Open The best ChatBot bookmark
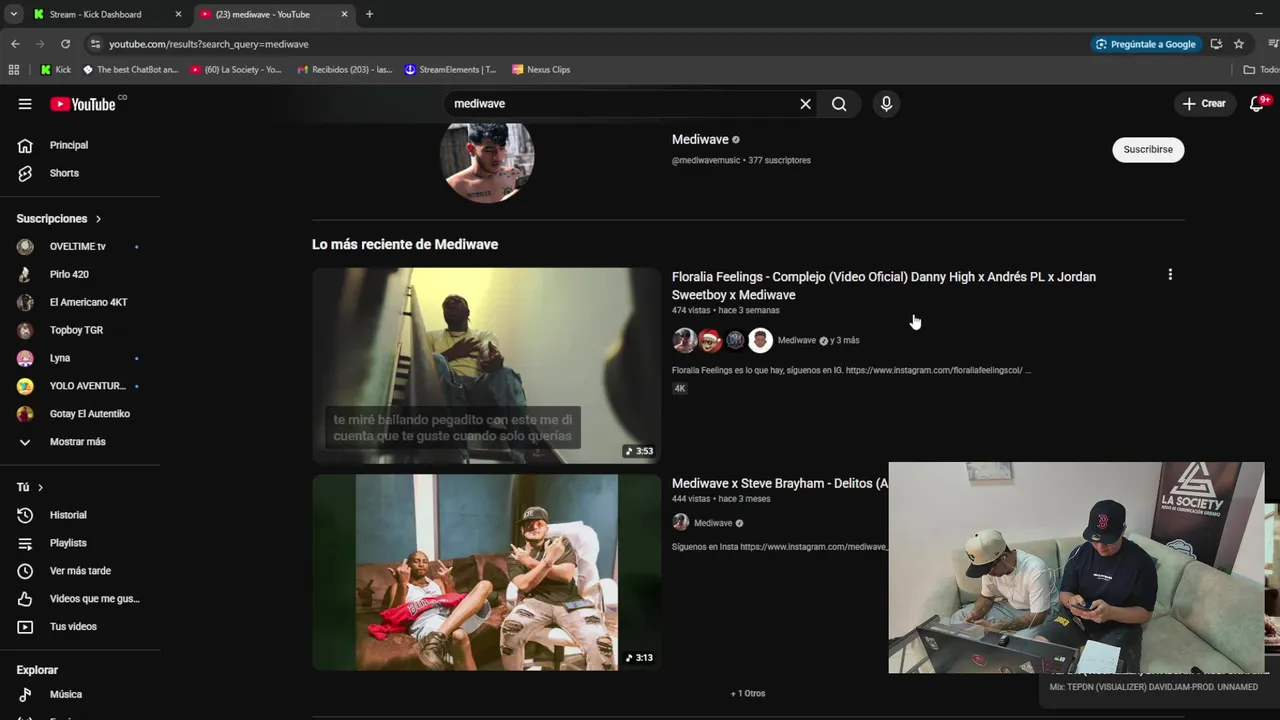 click(x=131, y=70)
